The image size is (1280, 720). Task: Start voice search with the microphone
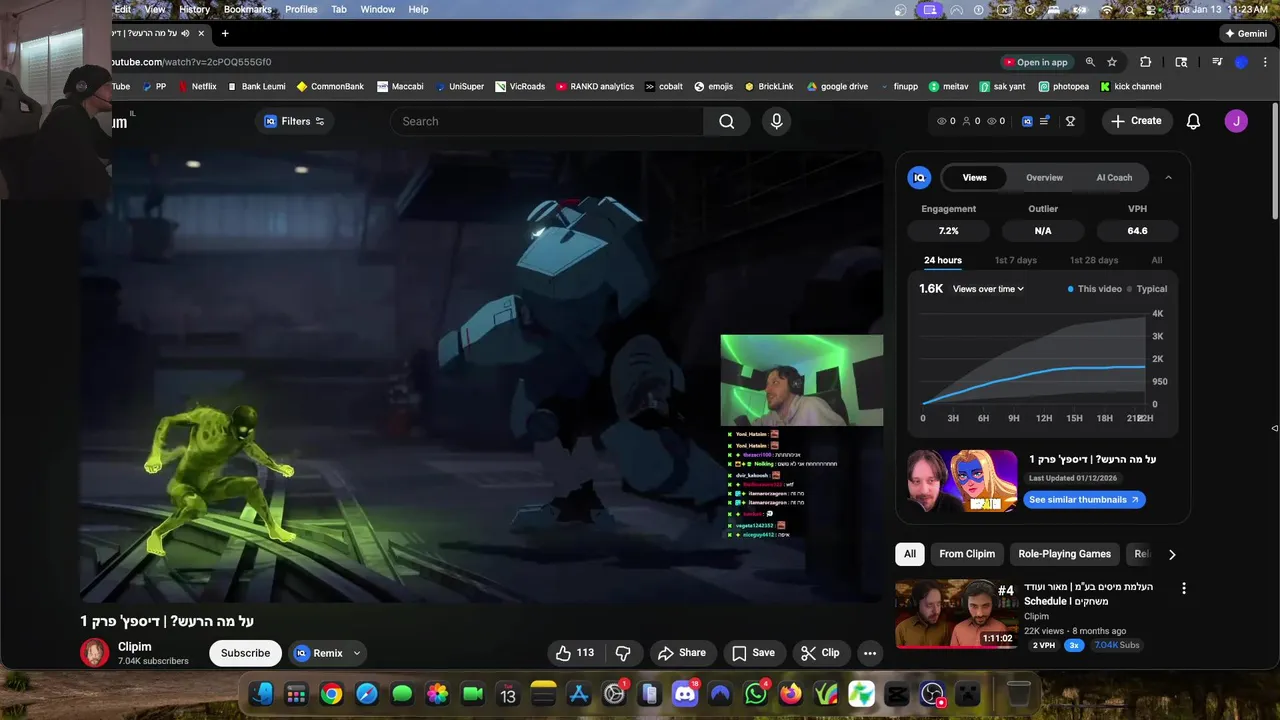[x=776, y=121]
